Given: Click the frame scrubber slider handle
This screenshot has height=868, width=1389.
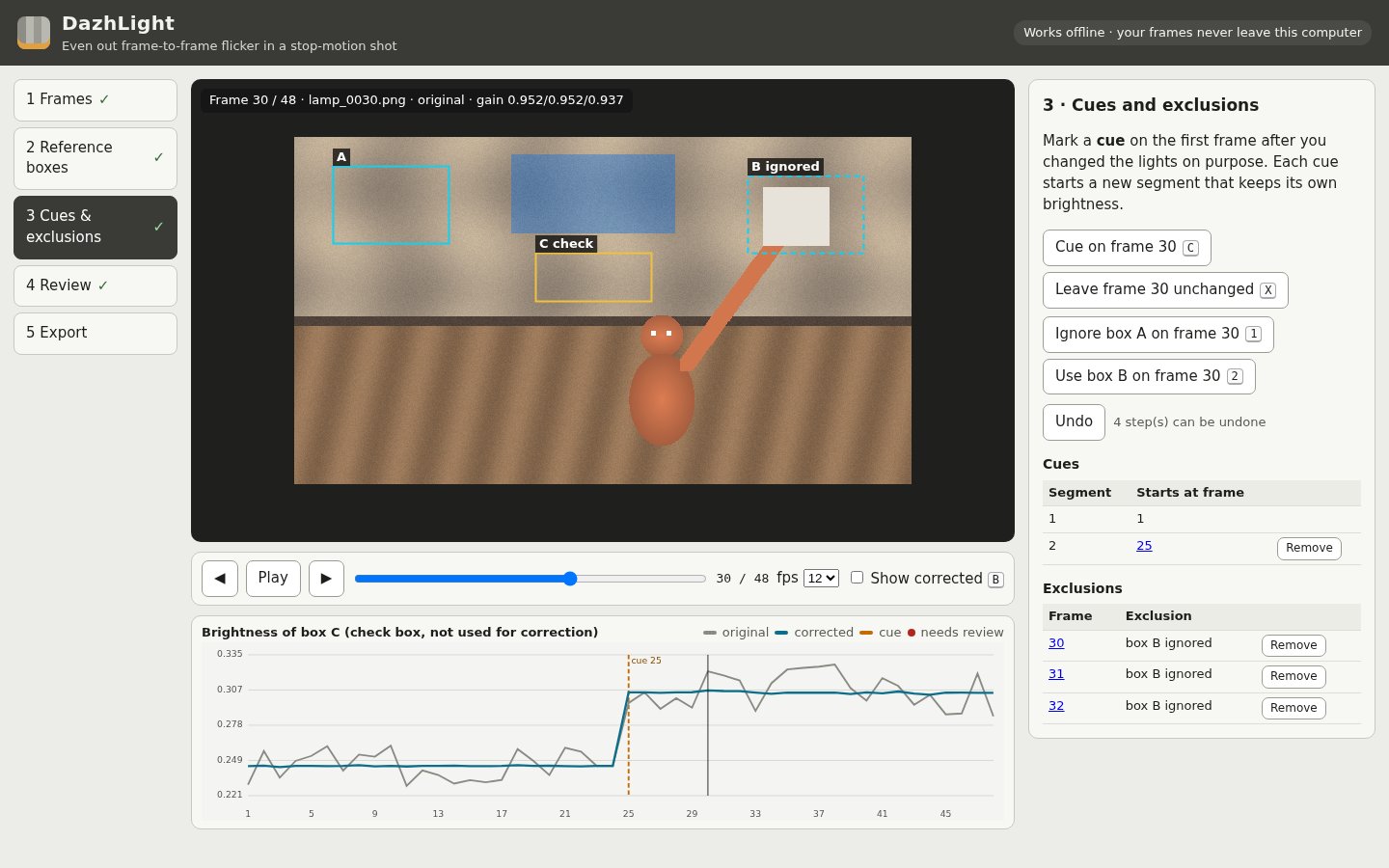Looking at the screenshot, I should (570, 579).
